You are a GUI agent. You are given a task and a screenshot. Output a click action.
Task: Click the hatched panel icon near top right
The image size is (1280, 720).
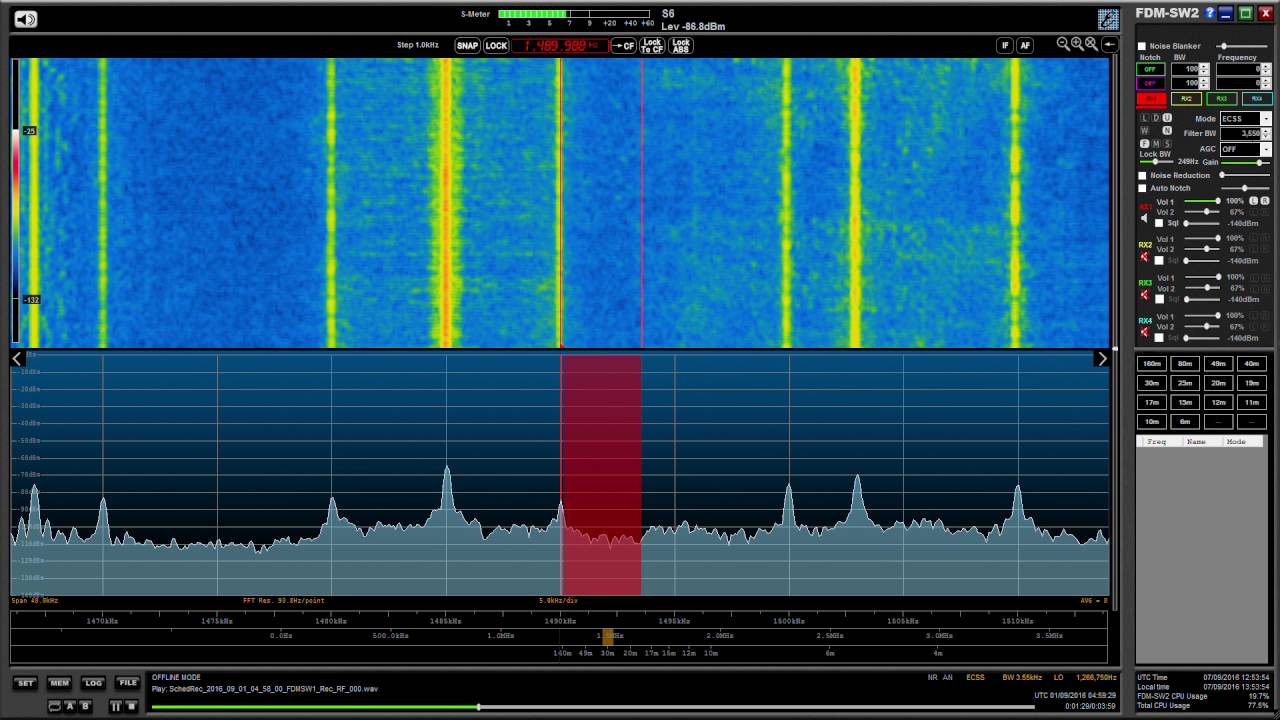1108,19
